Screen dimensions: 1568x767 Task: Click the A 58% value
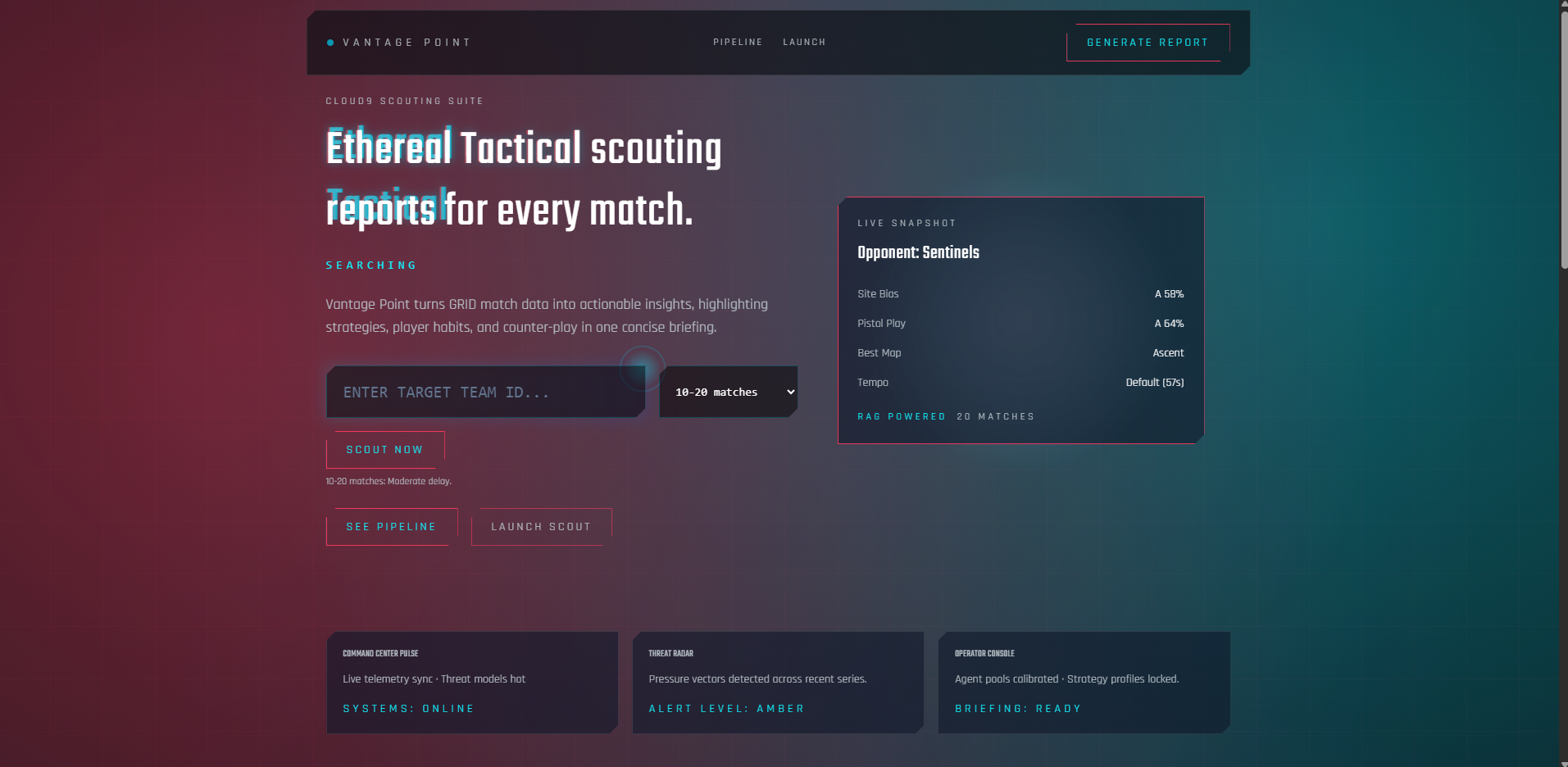point(1169,294)
